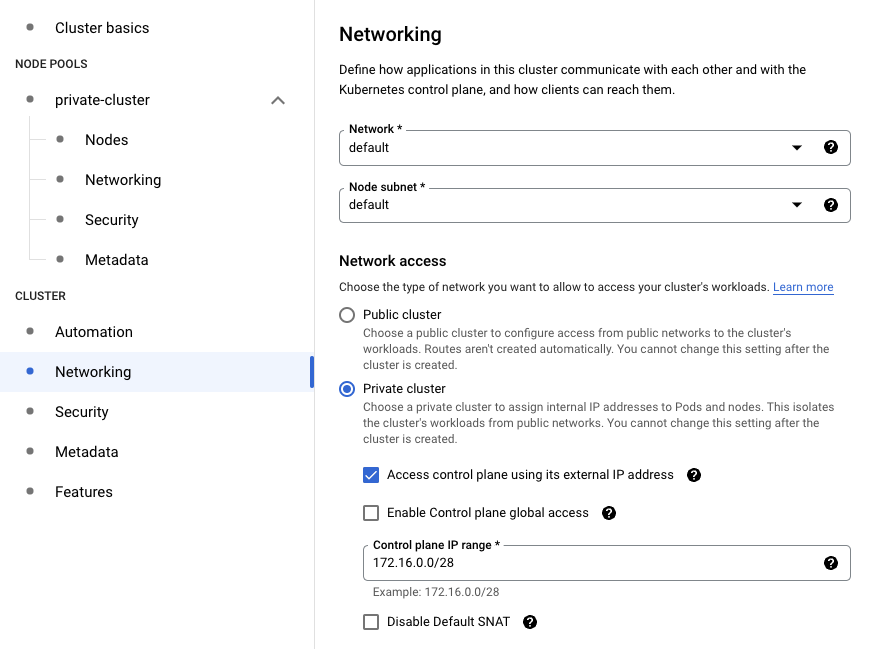The image size is (870, 649).
Task: Check the Disable Default SNAT box
Action: pos(371,622)
